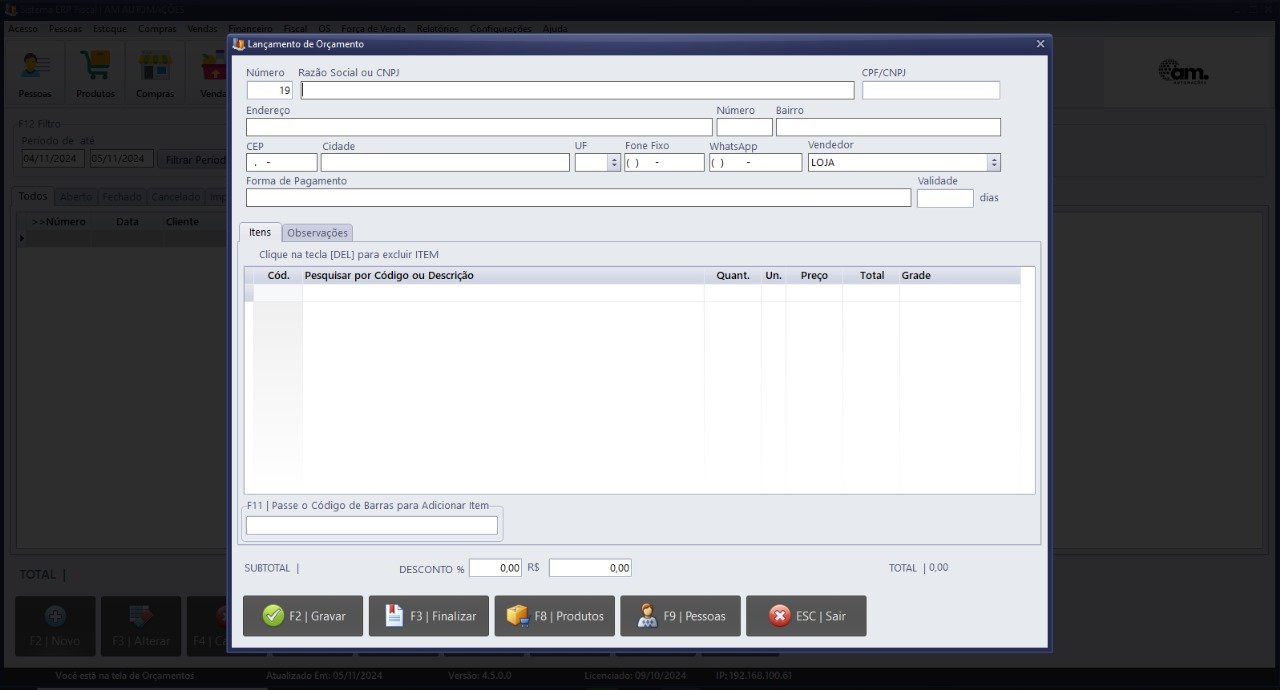Click the Desconto percentage field
Image resolution: width=1280 pixels, height=690 pixels.
point(495,568)
